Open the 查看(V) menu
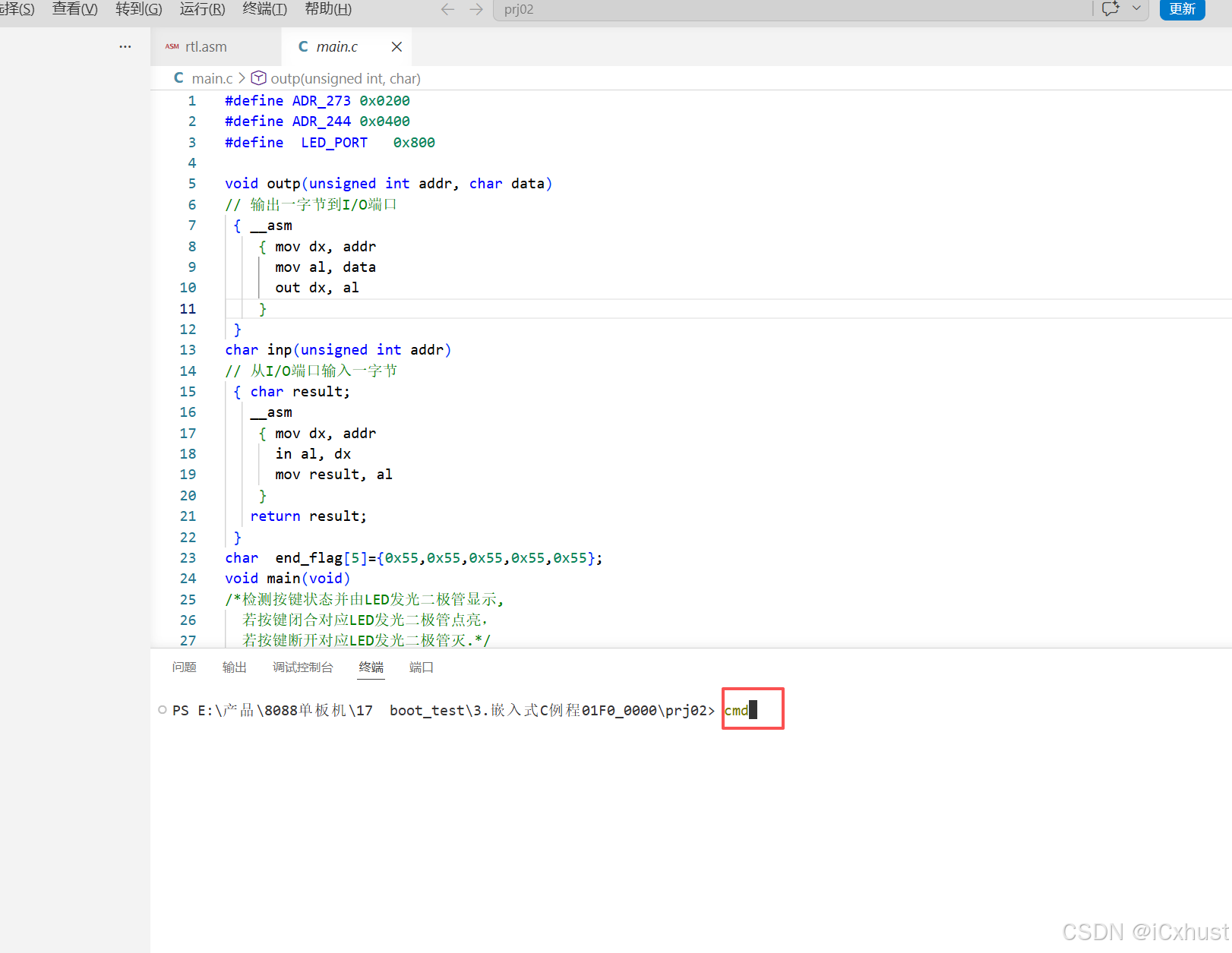The height and width of the screenshot is (953, 1232). point(75,9)
